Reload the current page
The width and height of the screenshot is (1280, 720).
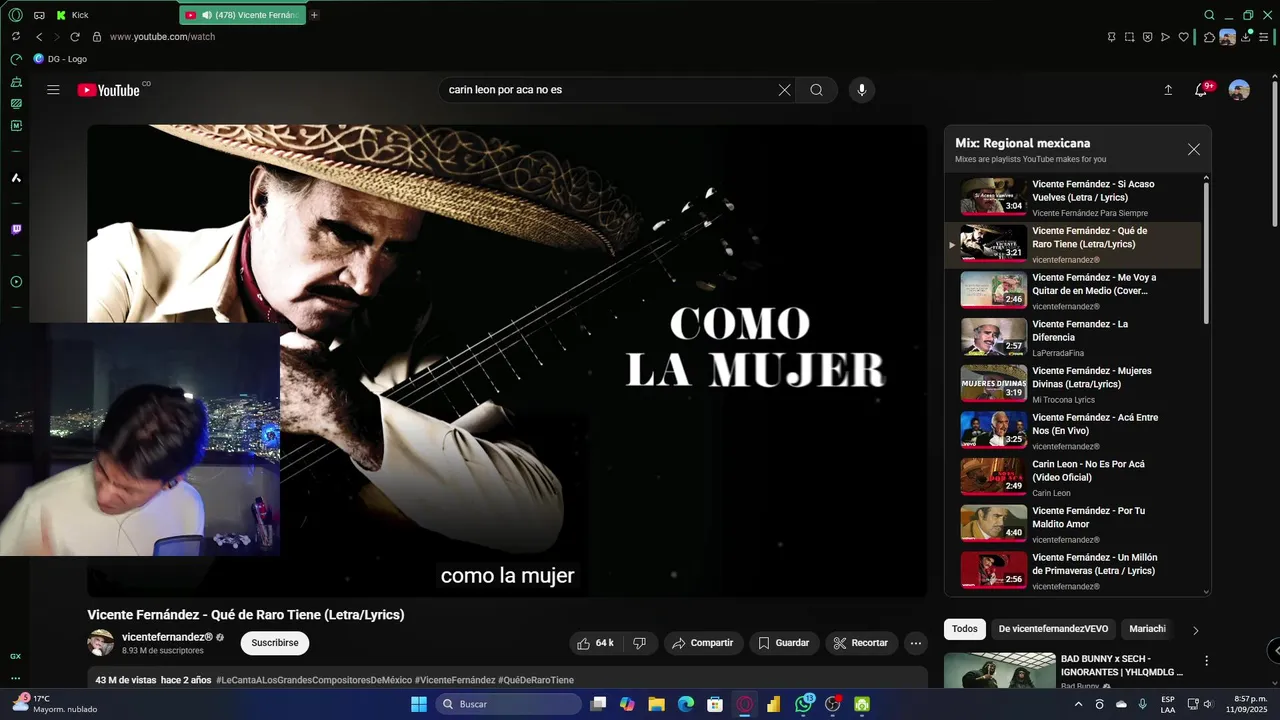click(74, 37)
